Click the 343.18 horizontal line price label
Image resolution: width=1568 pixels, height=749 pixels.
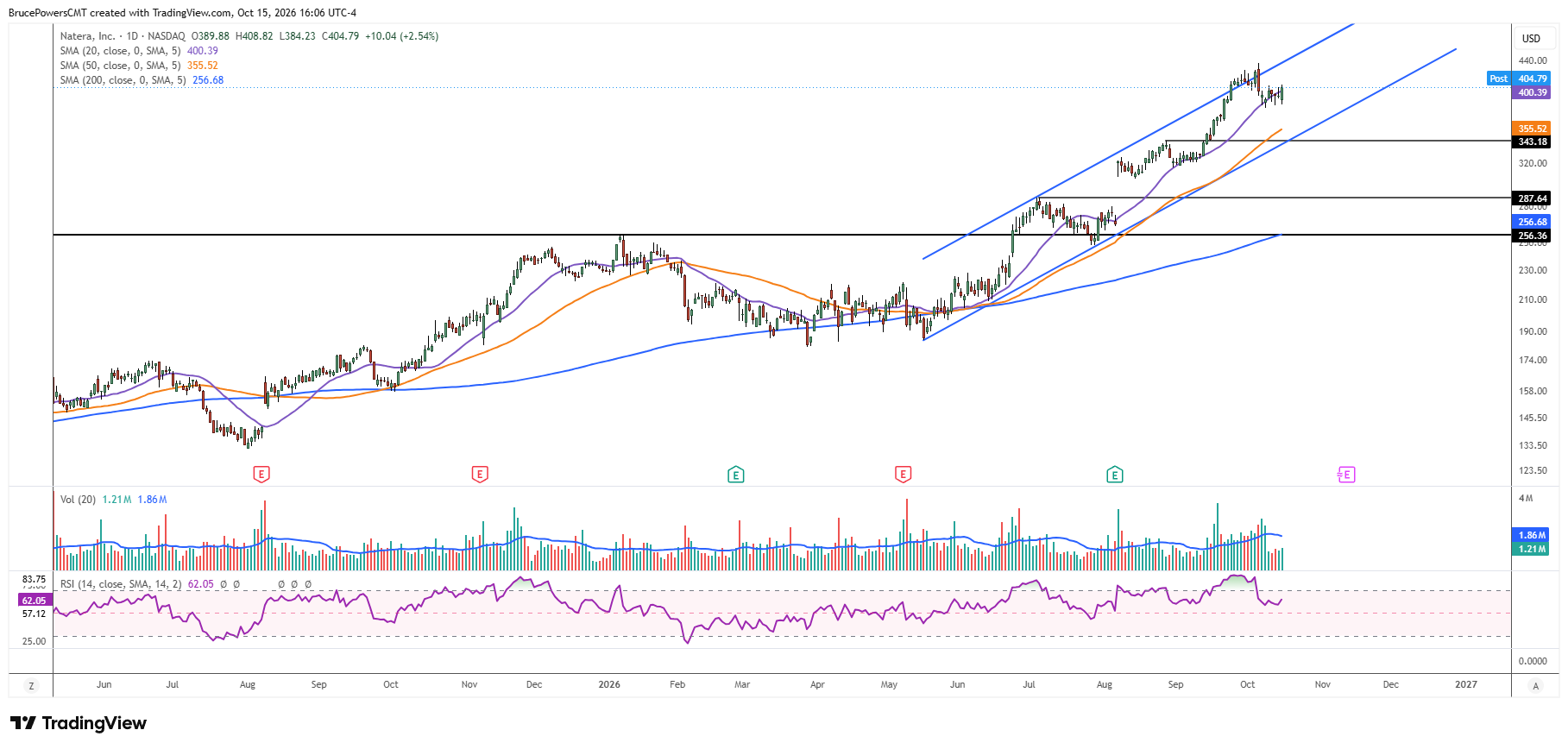pyautogui.click(x=1533, y=142)
